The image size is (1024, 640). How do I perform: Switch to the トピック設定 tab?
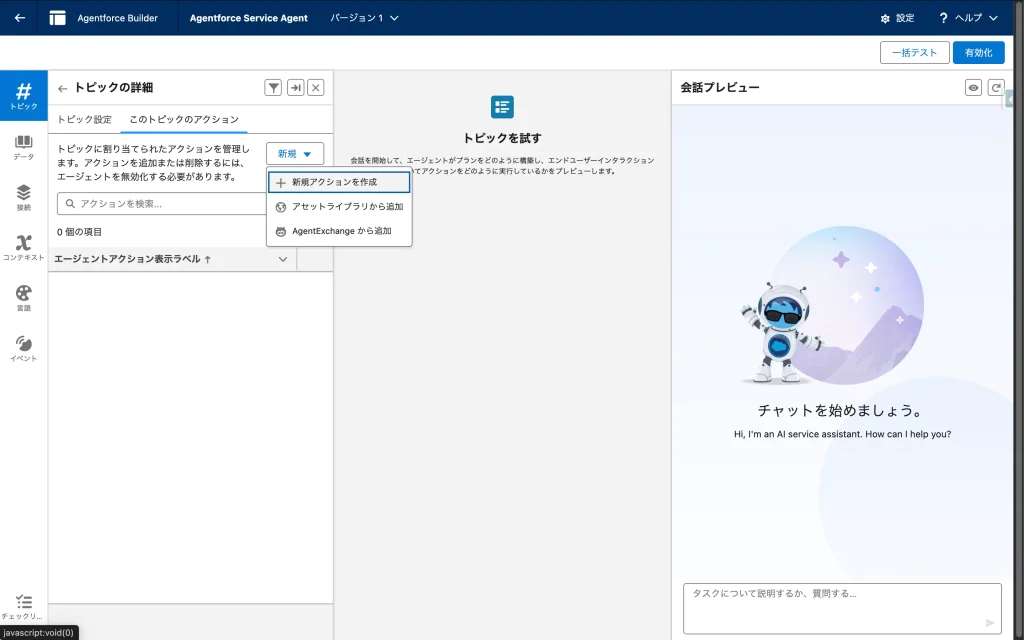click(x=85, y=120)
